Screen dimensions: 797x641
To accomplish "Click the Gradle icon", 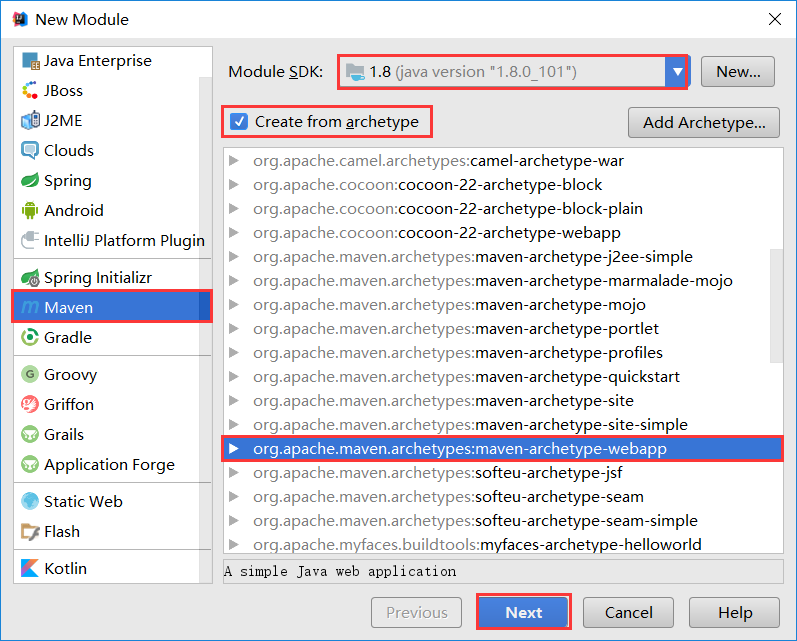I will pos(30,337).
